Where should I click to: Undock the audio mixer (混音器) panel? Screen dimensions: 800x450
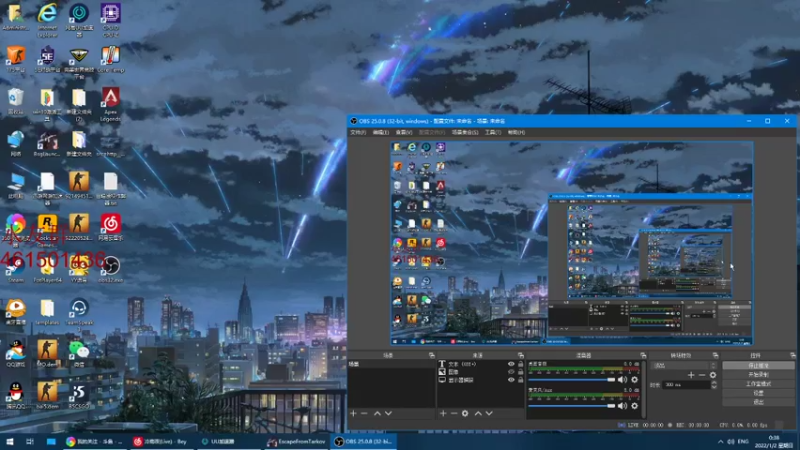coord(643,355)
